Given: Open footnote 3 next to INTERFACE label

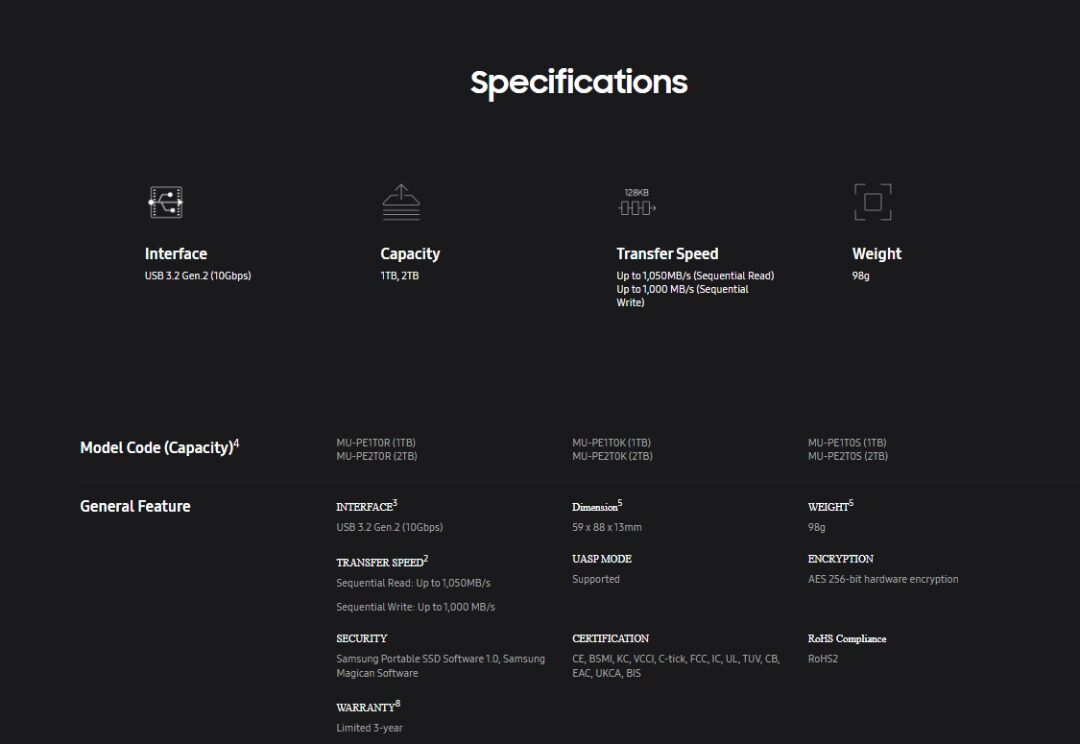Looking at the screenshot, I should (395, 503).
